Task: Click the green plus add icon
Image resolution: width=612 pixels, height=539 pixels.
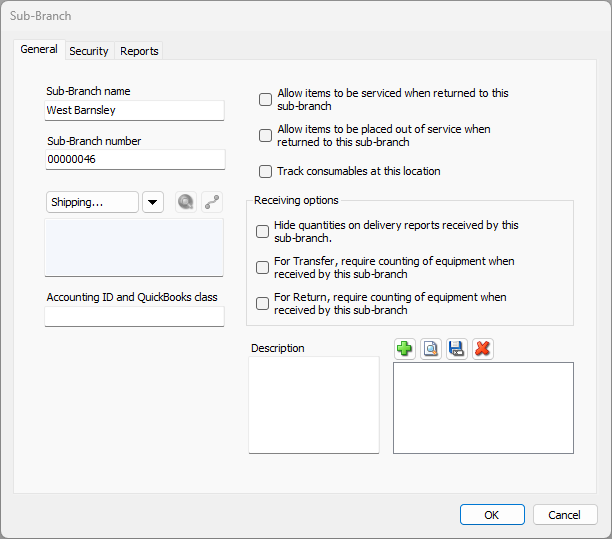Action: point(404,349)
